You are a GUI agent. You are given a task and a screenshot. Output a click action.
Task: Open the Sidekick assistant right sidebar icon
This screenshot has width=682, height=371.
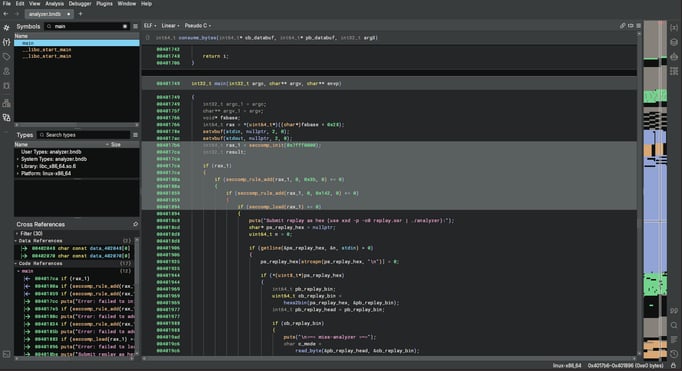click(x=674, y=57)
